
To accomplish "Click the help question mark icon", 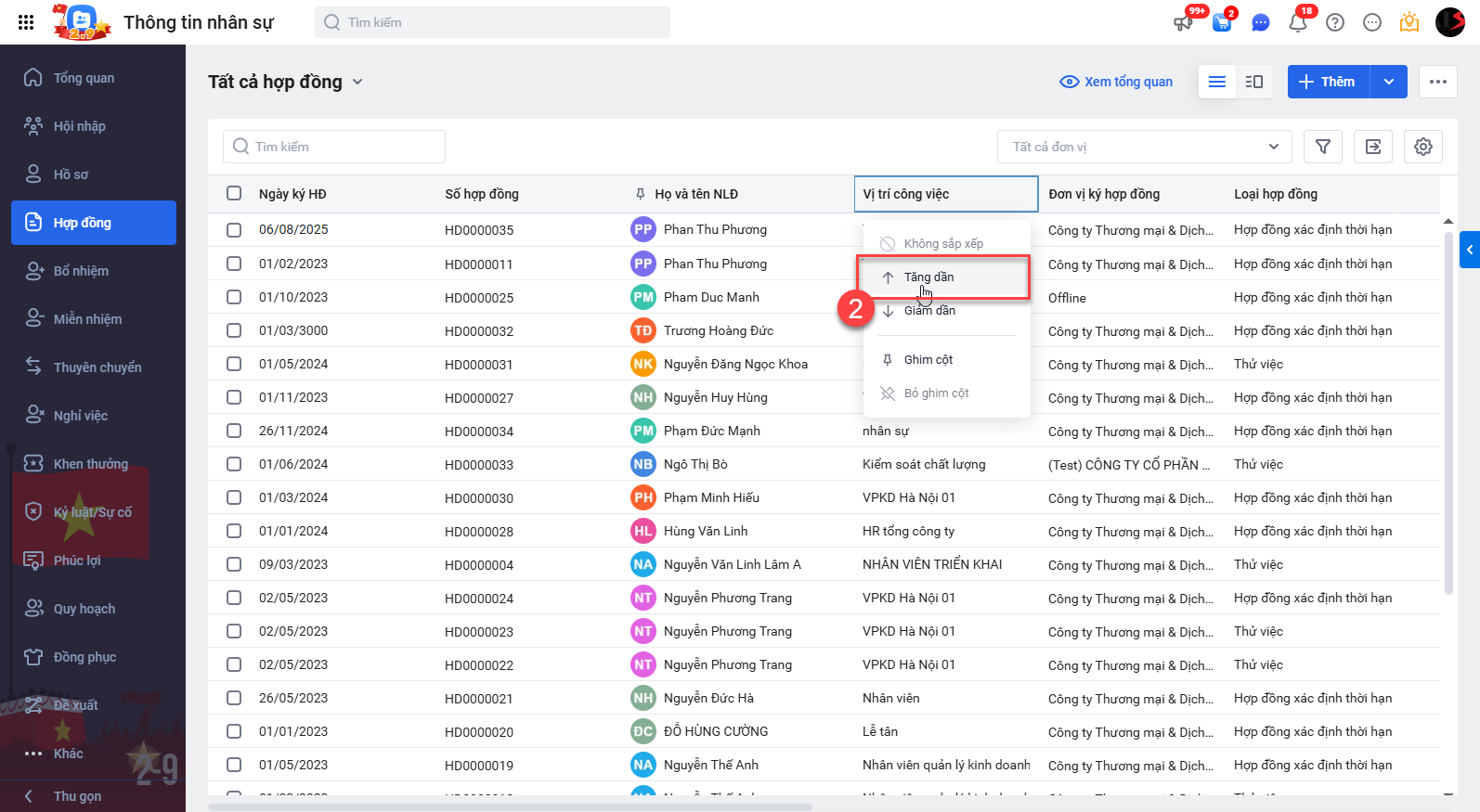I will (x=1335, y=22).
